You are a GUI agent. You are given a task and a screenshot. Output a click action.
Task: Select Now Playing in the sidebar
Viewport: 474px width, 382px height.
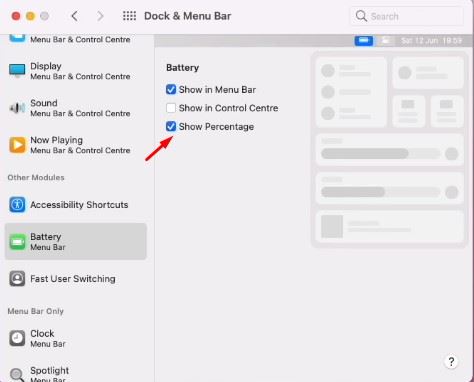point(76,145)
